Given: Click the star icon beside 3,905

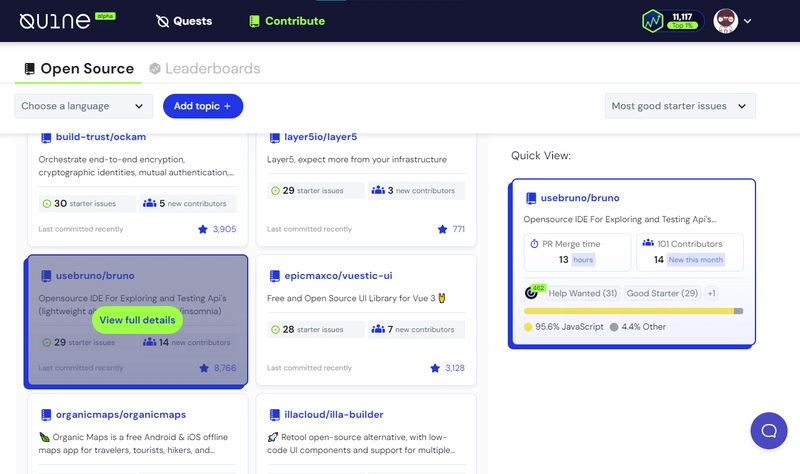Looking at the screenshot, I should click(203, 229).
